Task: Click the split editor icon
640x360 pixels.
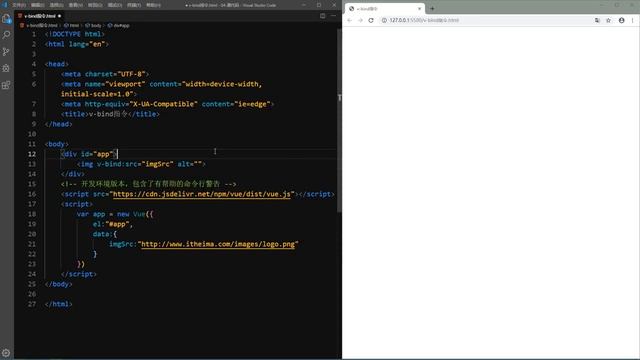Action: pyautogui.click(x=322, y=16)
